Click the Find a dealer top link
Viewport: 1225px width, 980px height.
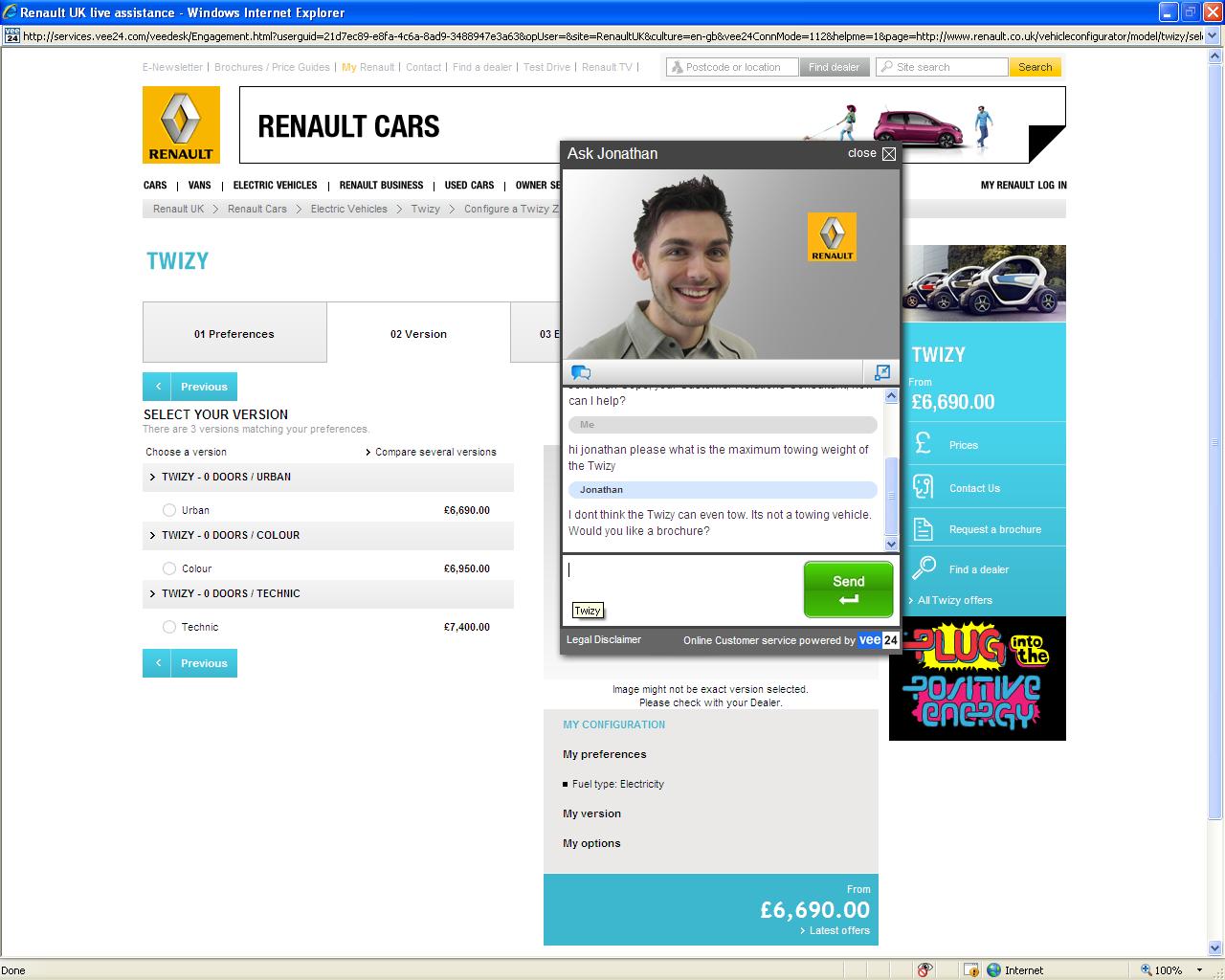(481, 67)
